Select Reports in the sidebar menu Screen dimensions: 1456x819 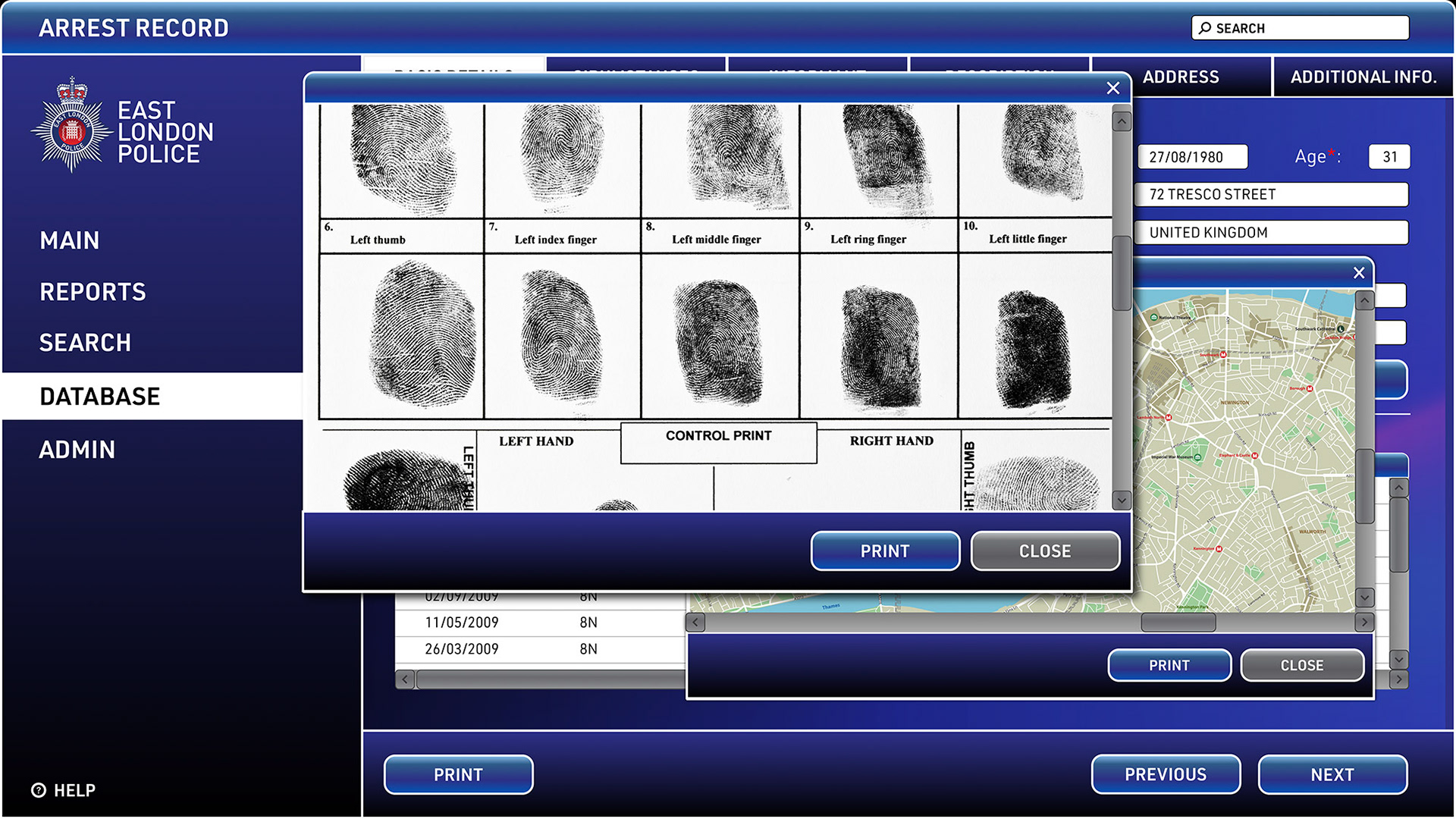click(93, 292)
